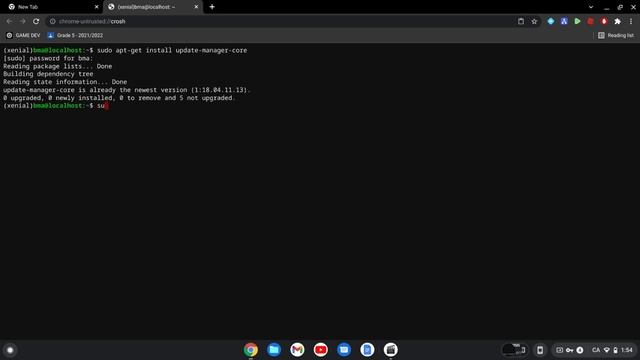Screen dimensions: 640x360
Task: Click the 'Reading state information... Done' line
Action: tap(65, 82)
